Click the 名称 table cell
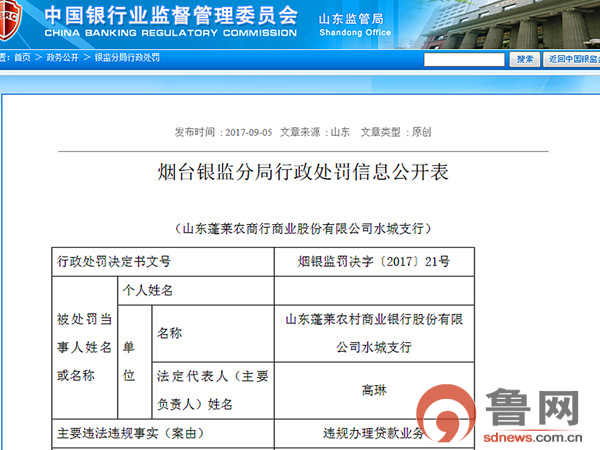The height and width of the screenshot is (450, 600). coord(213,334)
